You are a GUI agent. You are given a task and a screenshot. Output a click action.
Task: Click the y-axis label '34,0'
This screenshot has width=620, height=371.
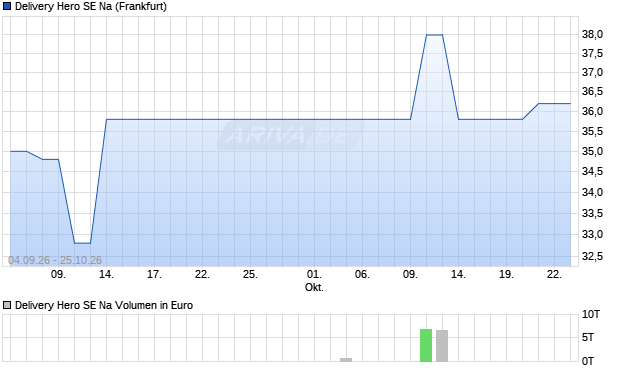coord(592,192)
